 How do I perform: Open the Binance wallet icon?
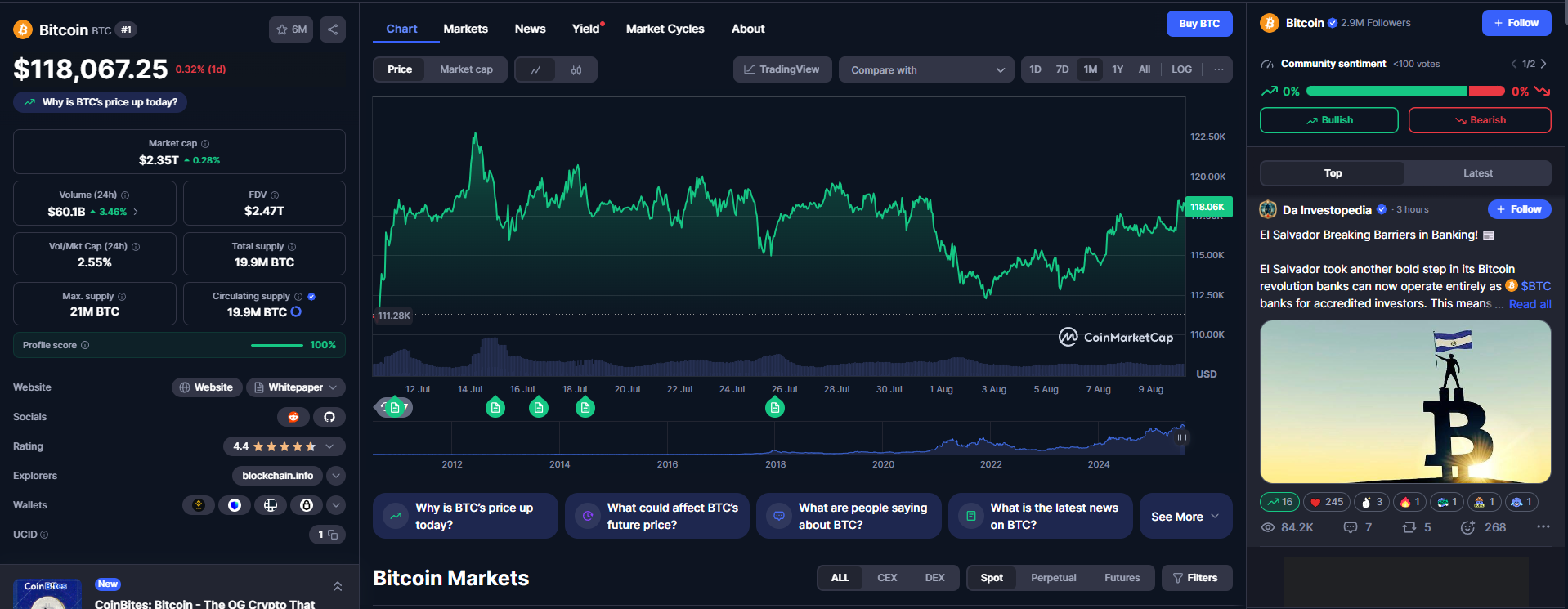point(198,505)
